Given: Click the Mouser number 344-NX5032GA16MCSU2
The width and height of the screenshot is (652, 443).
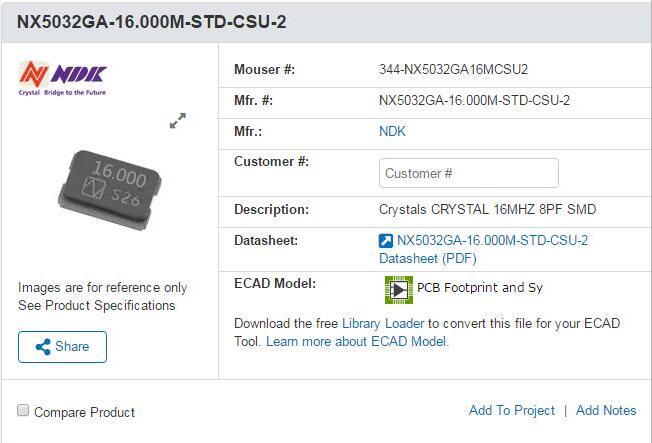Looking at the screenshot, I should 453,69.
